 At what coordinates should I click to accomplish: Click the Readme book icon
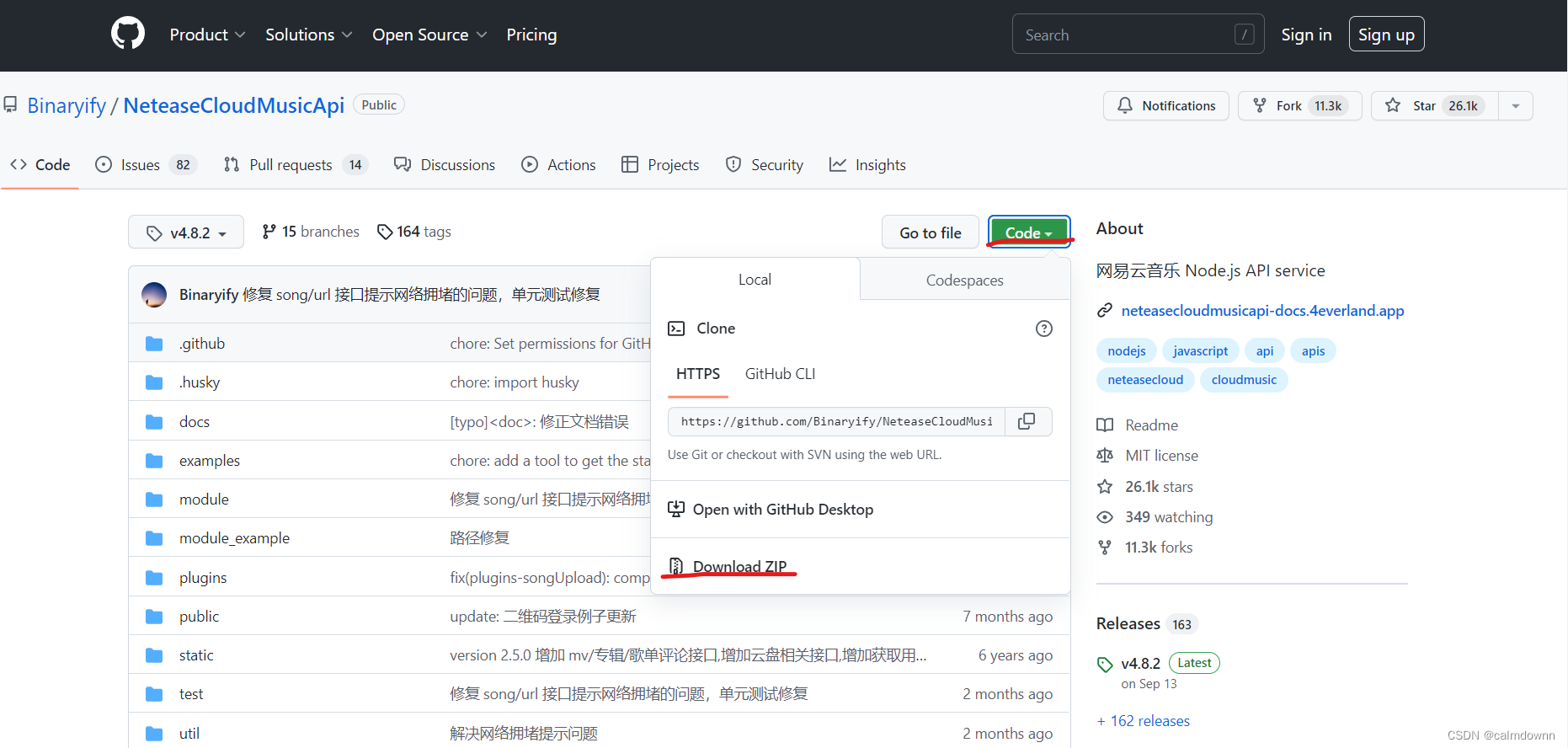[1105, 425]
